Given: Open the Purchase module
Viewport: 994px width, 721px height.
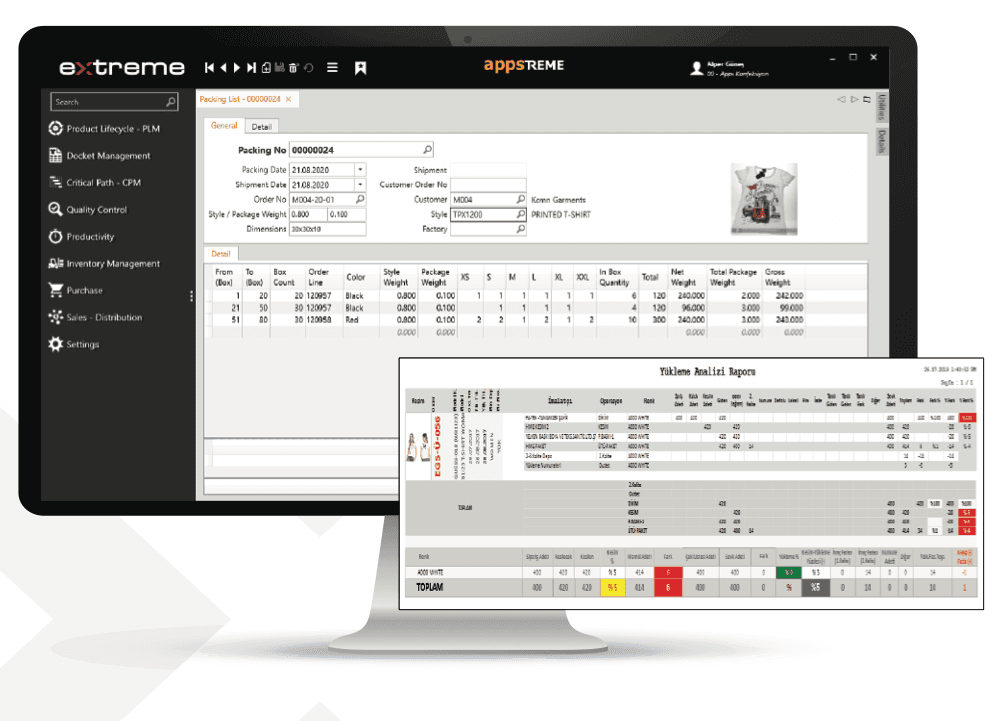Looking at the screenshot, I should click(76, 290).
